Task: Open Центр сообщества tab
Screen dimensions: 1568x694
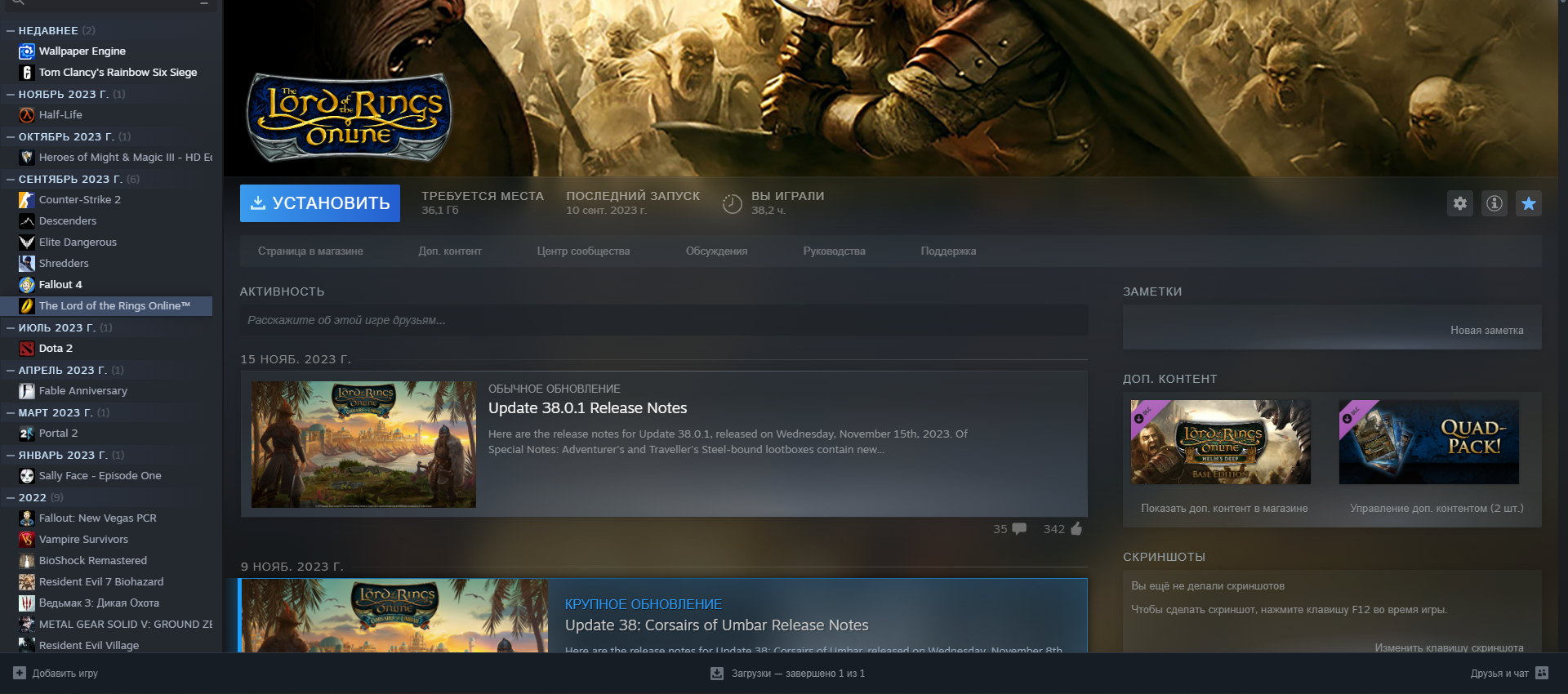Action: (x=583, y=251)
